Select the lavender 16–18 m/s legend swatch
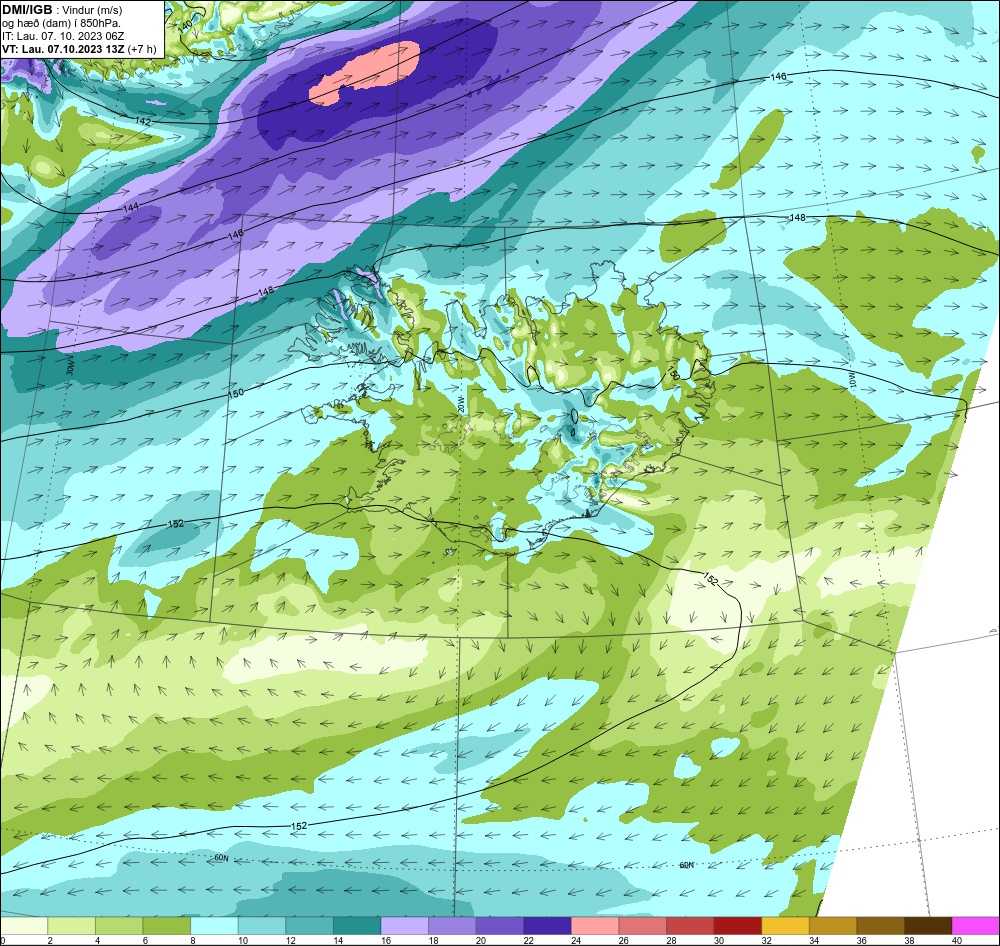The image size is (1000, 946). point(404,926)
